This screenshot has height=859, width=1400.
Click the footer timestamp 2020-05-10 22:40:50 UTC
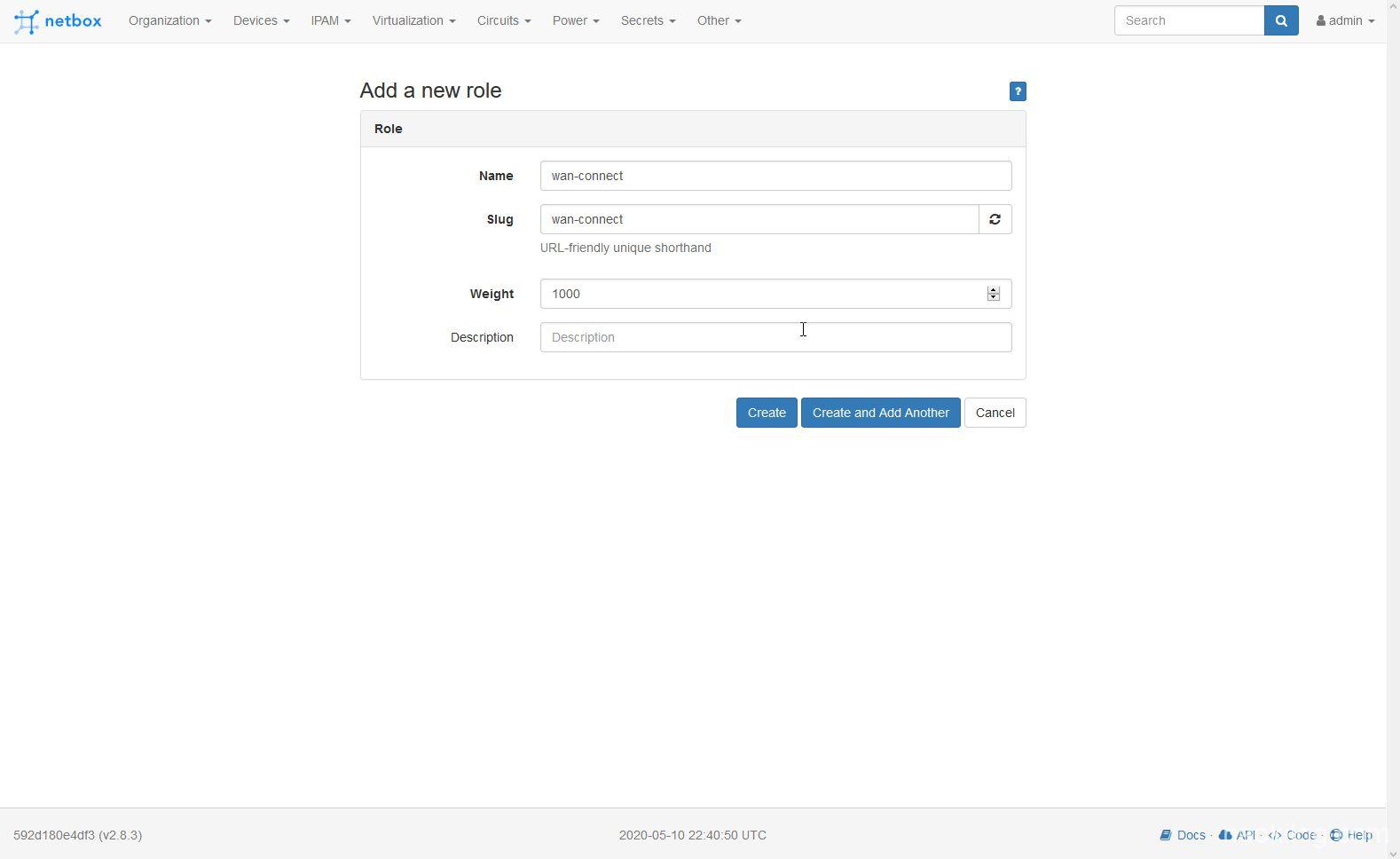click(693, 835)
